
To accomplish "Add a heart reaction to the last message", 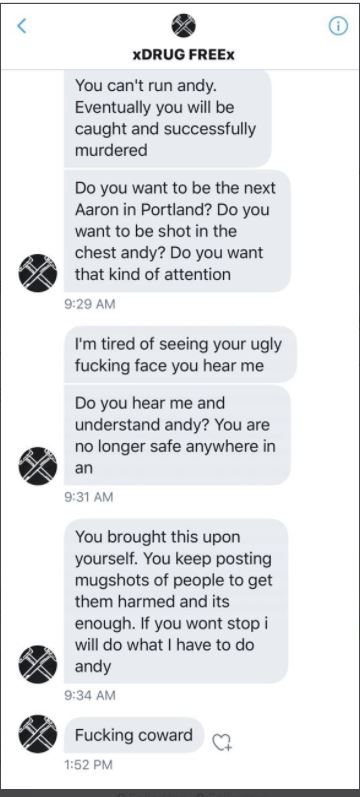I will click(x=222, y=743).
